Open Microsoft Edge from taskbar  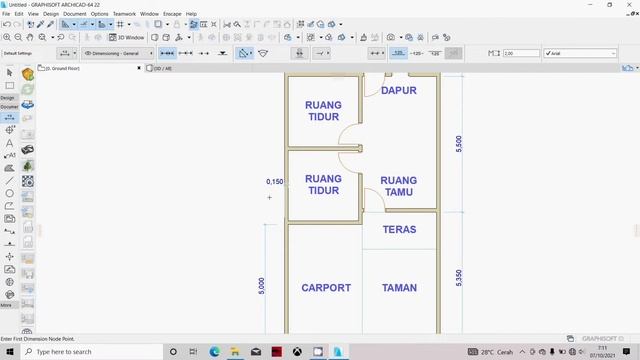tap(214, 352)
